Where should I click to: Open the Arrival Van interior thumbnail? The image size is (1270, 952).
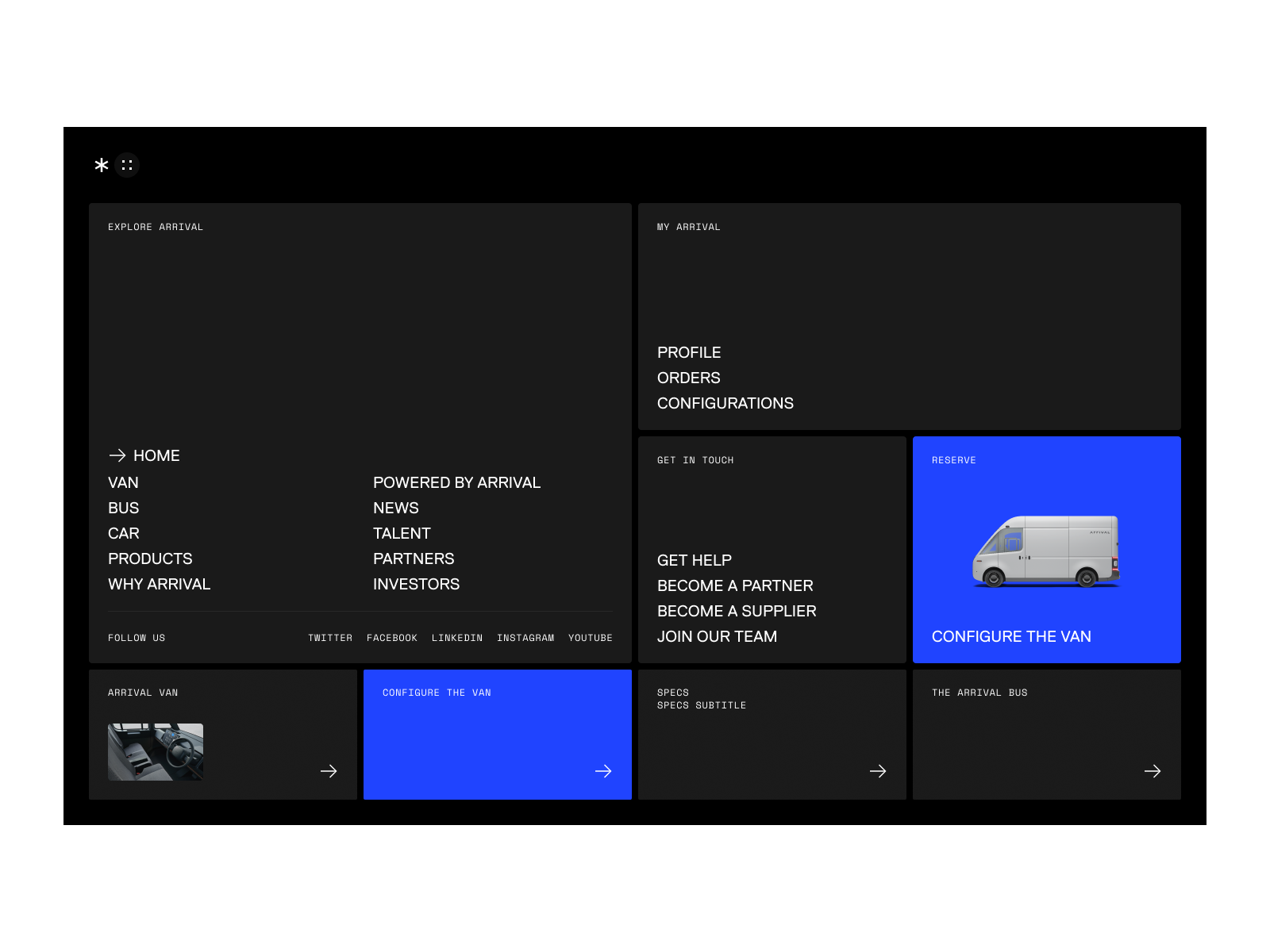point(156,752)
